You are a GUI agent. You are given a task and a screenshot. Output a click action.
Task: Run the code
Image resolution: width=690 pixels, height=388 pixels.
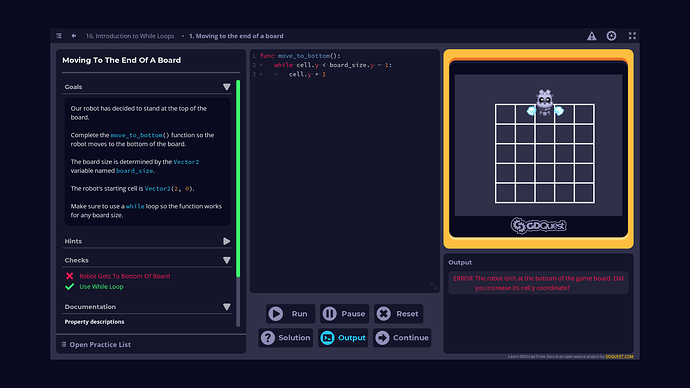click(290, 314)
